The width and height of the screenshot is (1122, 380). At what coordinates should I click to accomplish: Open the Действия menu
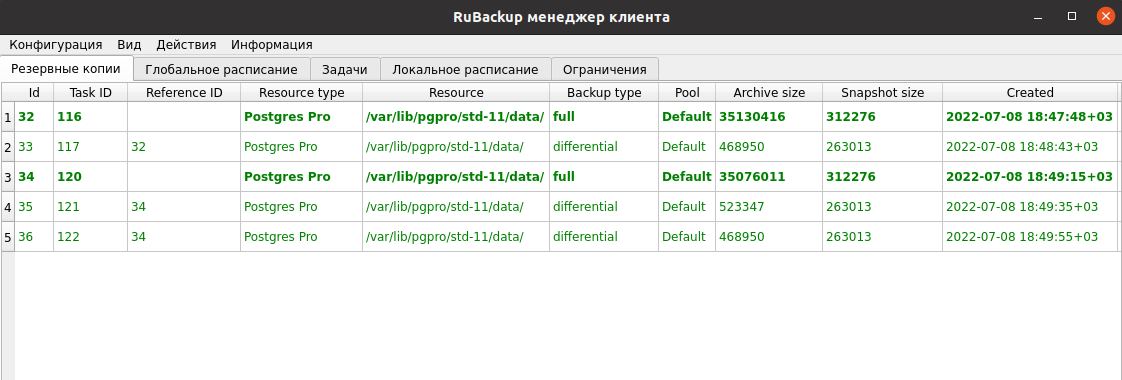pyautogui.click(x=186, y=44)
